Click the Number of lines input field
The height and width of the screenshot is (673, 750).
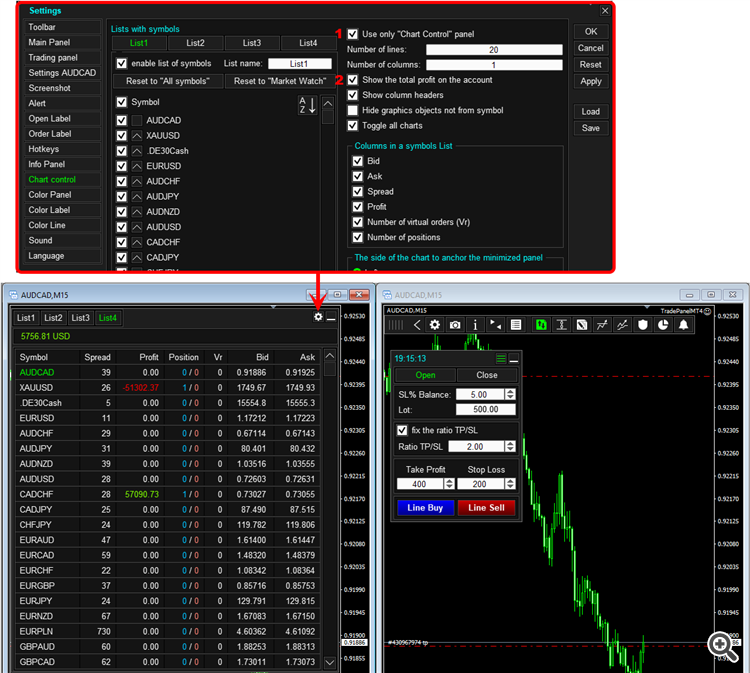(x=494, y=50)
